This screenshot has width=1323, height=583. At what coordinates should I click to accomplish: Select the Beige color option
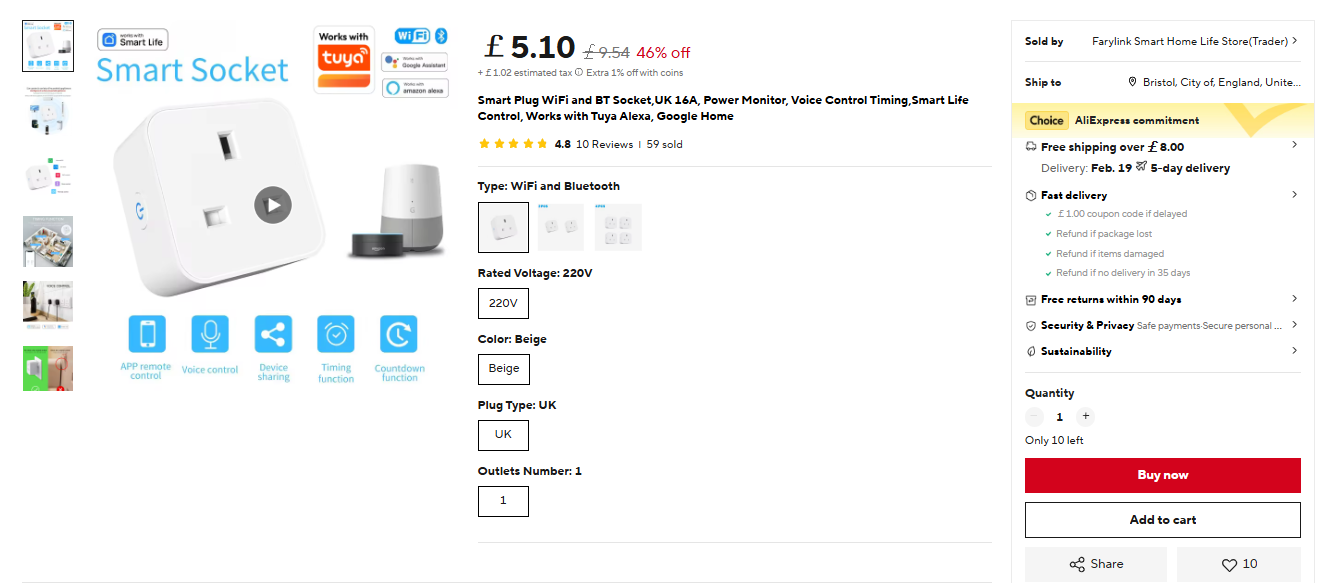(503, 369)
